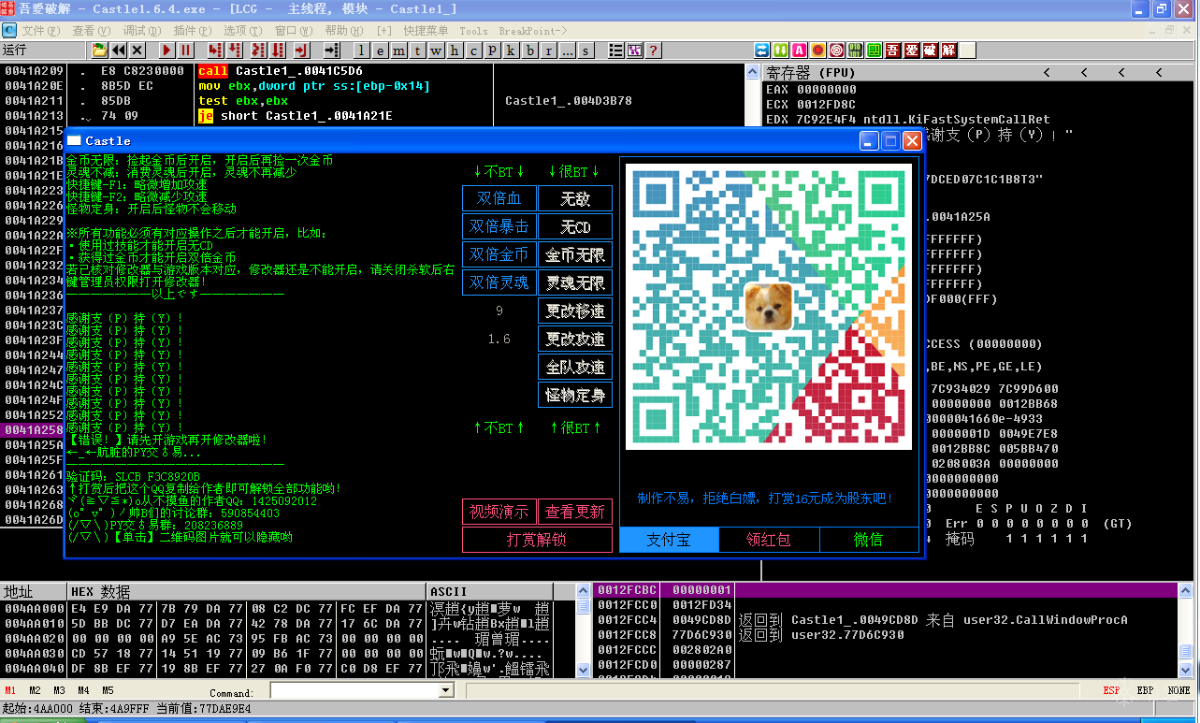Open Handles with the 'h' button
This screenshot has height=723, width=1200.
click(455, 50)
